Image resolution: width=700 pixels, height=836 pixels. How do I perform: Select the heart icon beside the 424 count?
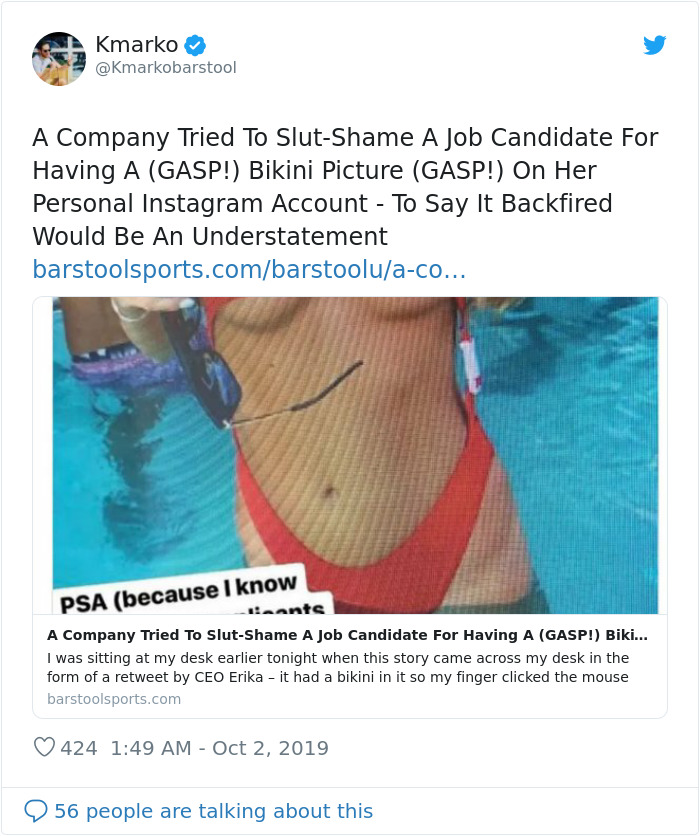tap(45, 747)
